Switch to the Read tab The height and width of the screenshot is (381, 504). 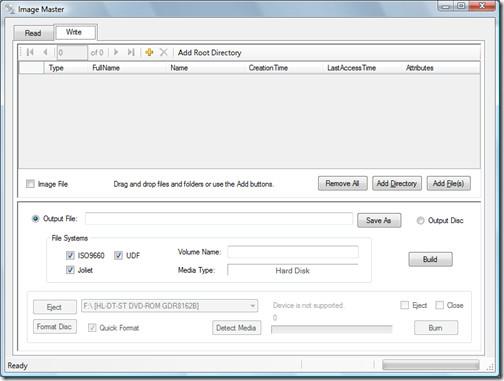[33, 33]
